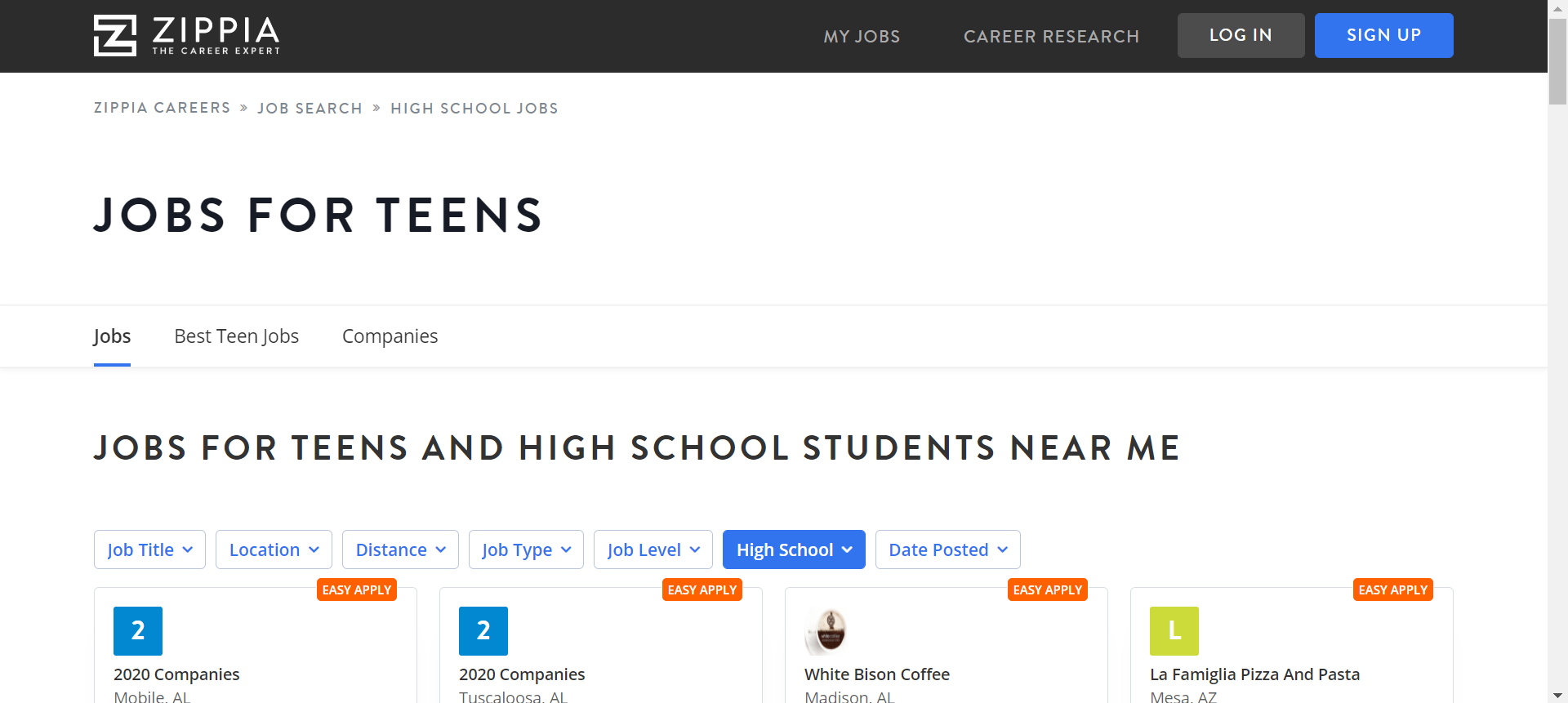This screenshot has width=1568, height=703.
Task: Click Easy Apply badge on Tuscaloosa, AL card
Action: coord(702,590)
